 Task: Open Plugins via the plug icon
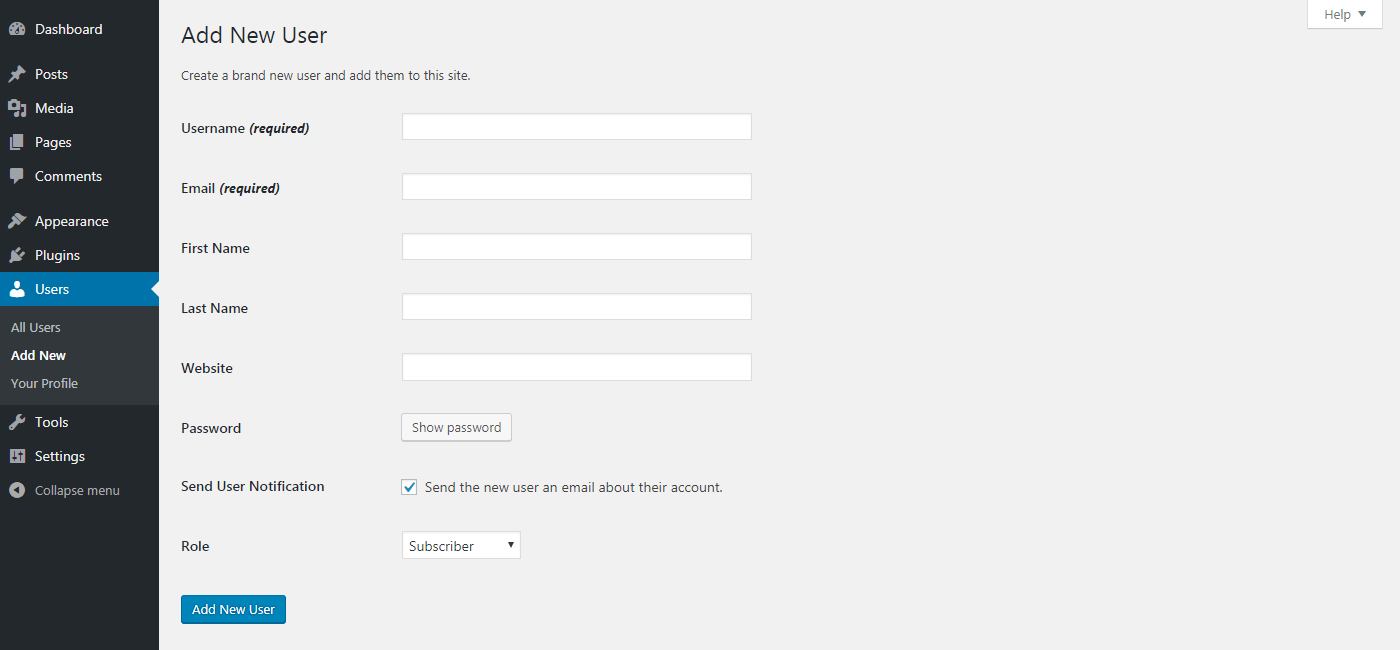click(17, 254)
